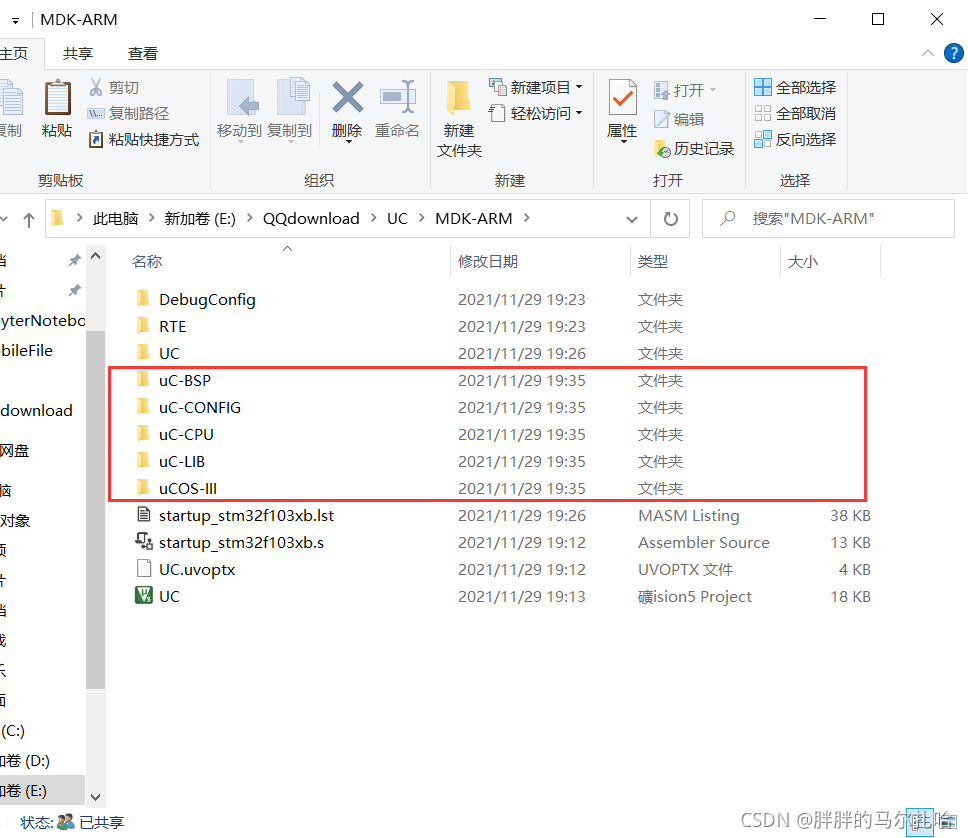Screen dimensions: 968x838
Task: Click Select all (全部选择) in ribbon
Action: [795, 88]
